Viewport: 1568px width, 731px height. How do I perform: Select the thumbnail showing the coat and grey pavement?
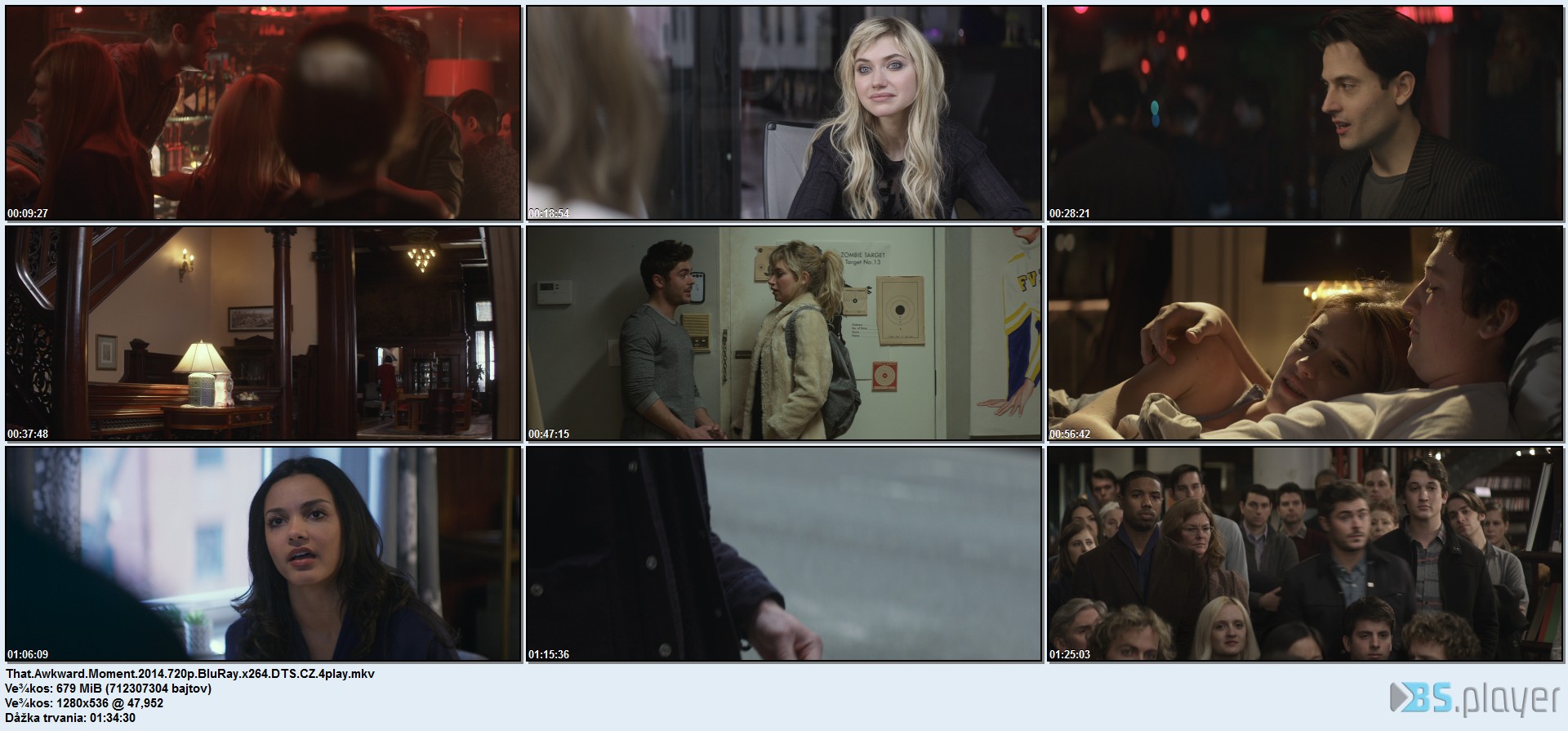click(784, 554)
